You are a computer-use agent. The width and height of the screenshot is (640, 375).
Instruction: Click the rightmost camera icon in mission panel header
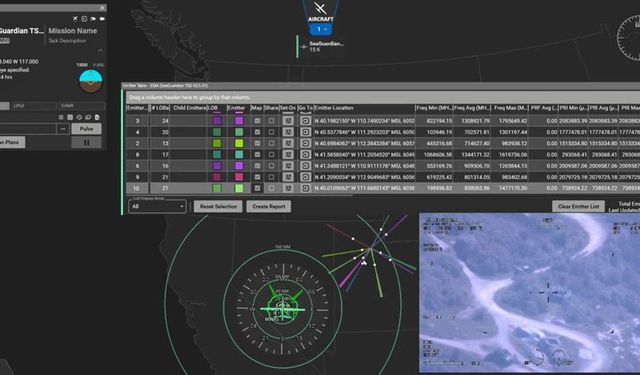(102, 18)
